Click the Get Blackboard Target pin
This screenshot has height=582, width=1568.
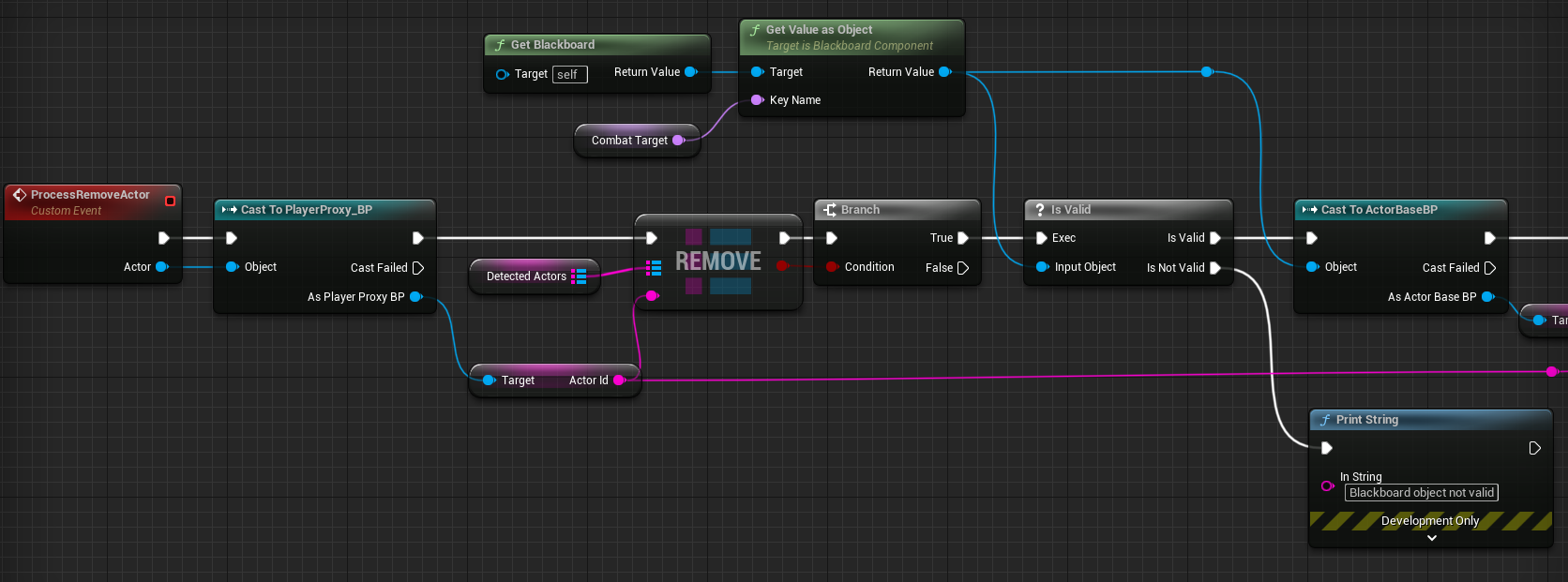click(502, 74)
